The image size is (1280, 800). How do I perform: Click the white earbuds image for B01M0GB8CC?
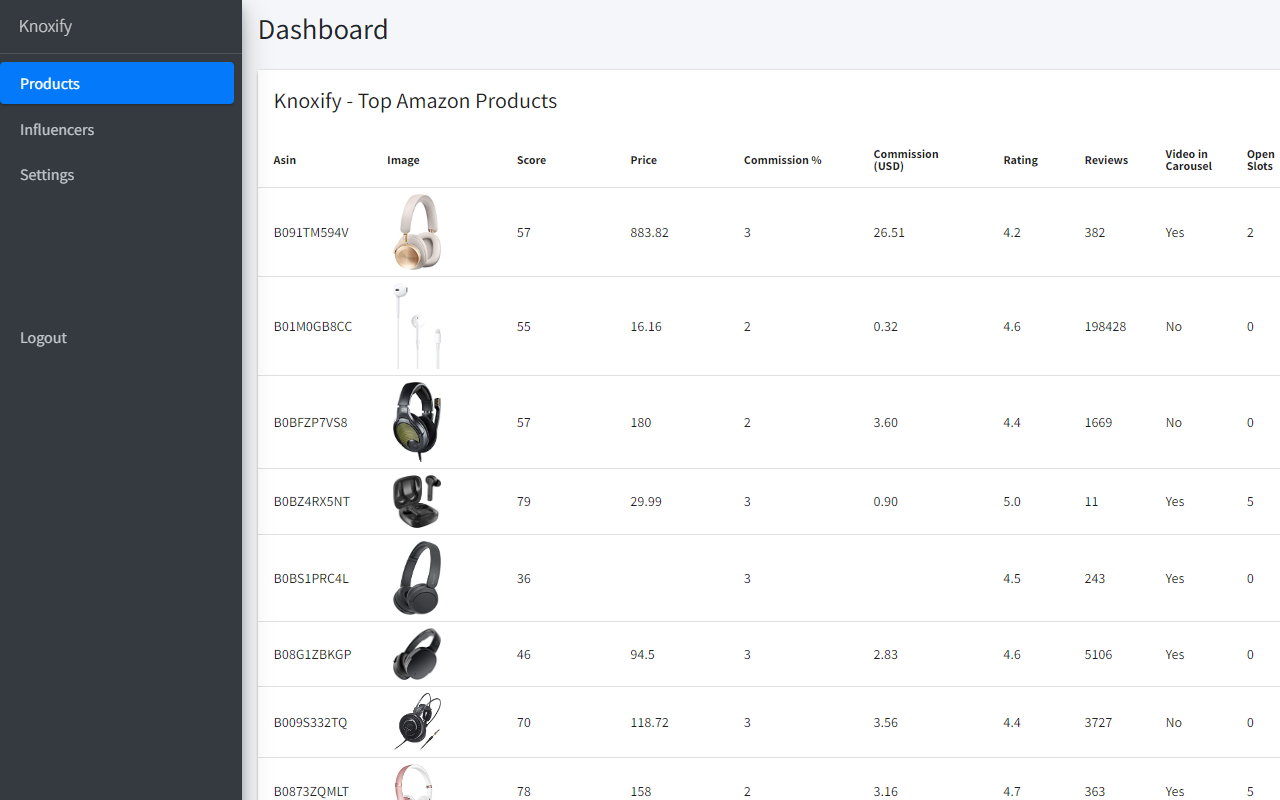coord(417,326)
